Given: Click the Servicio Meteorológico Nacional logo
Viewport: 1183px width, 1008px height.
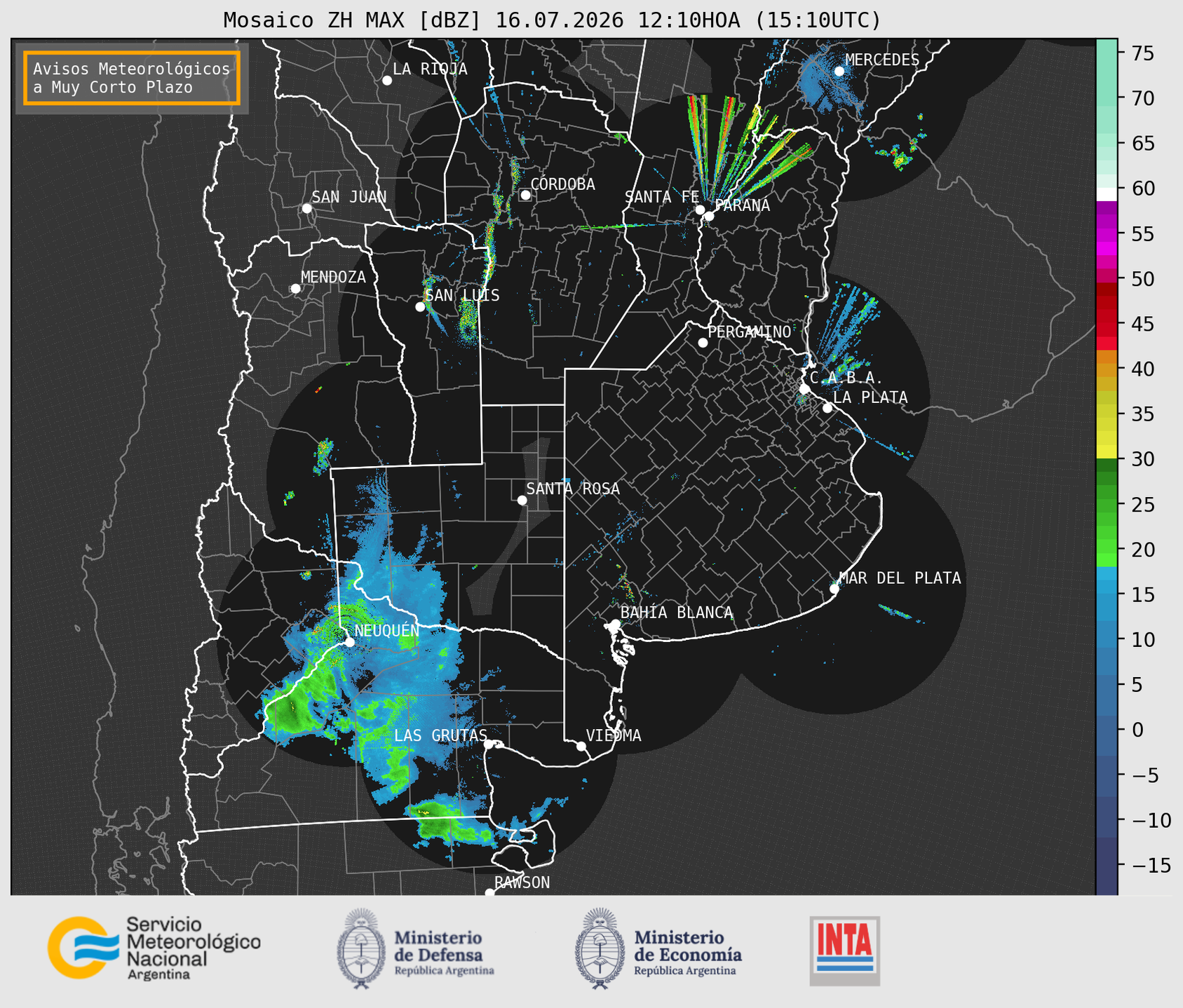Looking at the screenshot, I should coord(154,948).
